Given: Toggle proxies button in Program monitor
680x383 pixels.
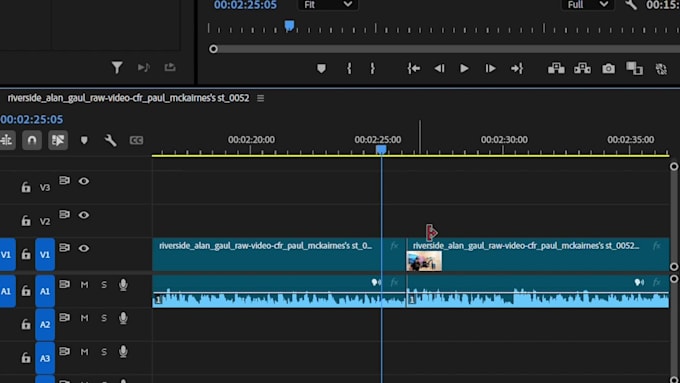Looking at the screenshot, I should 661,69.
